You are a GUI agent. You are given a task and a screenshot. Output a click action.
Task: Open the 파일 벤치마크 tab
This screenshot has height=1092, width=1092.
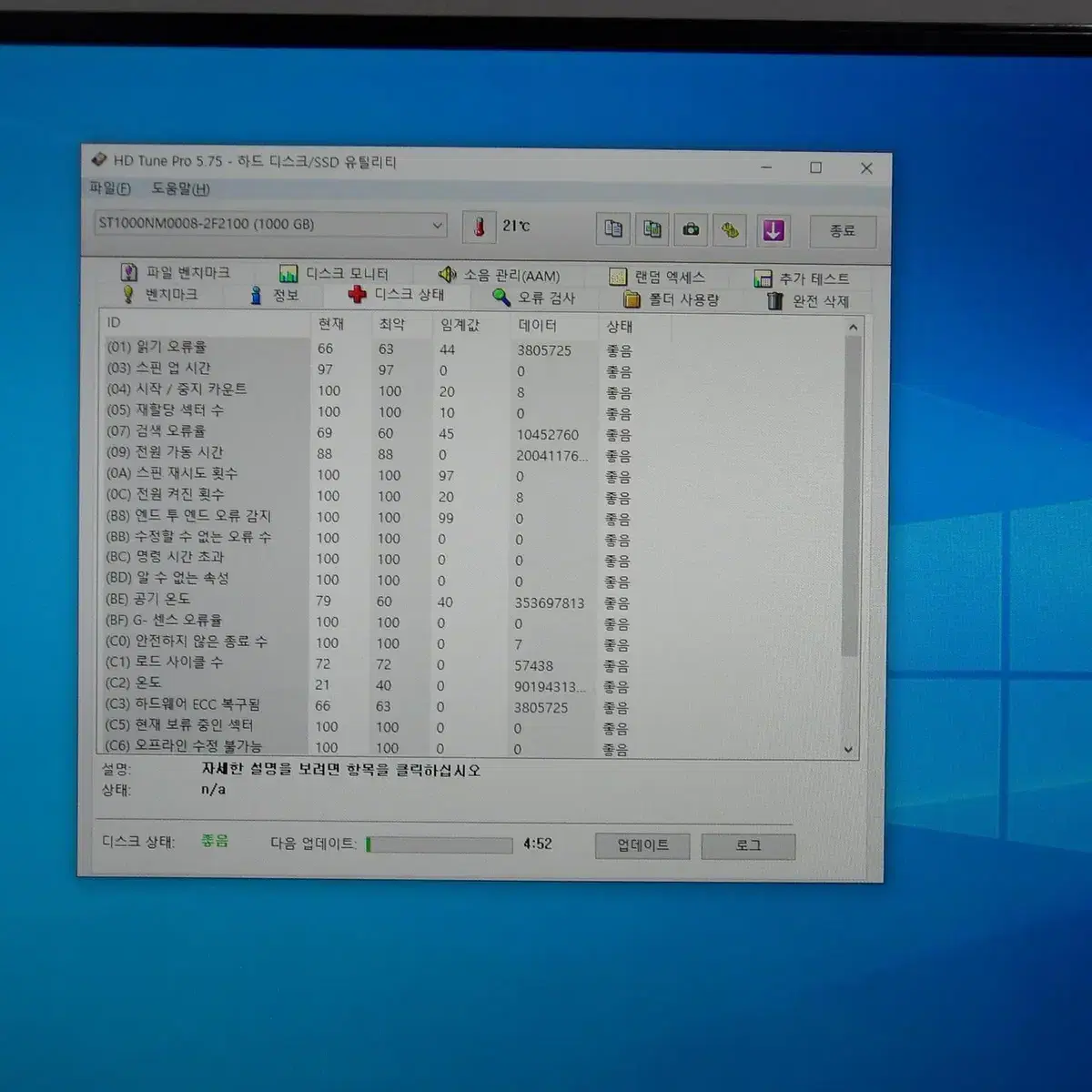click(177, 272)
